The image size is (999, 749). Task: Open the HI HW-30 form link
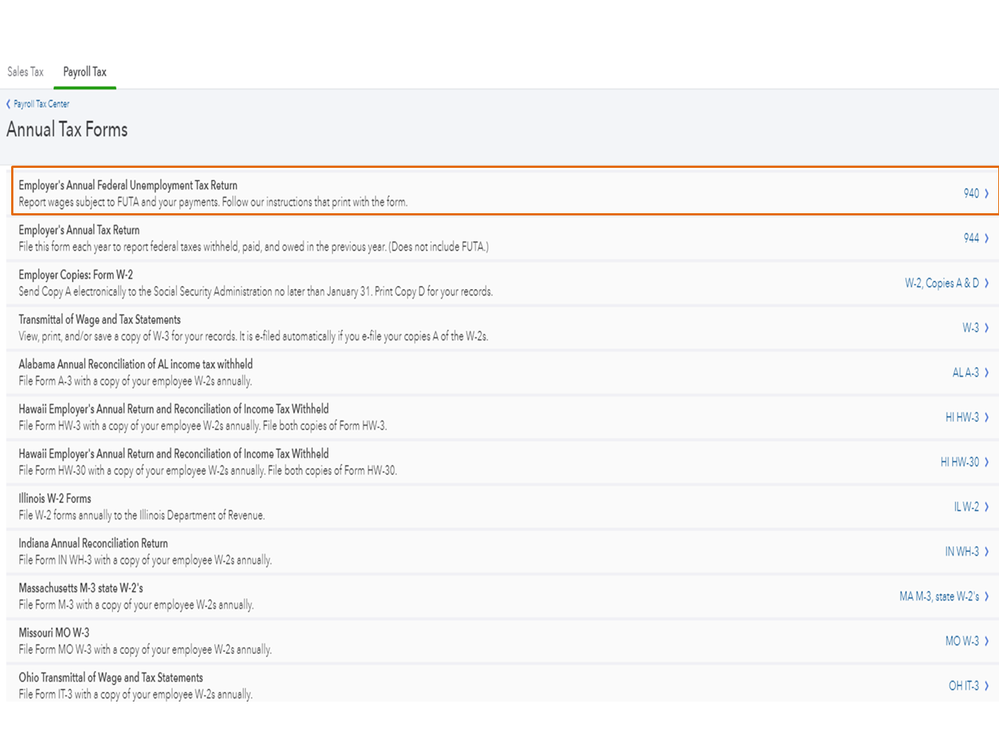point(959,462)
